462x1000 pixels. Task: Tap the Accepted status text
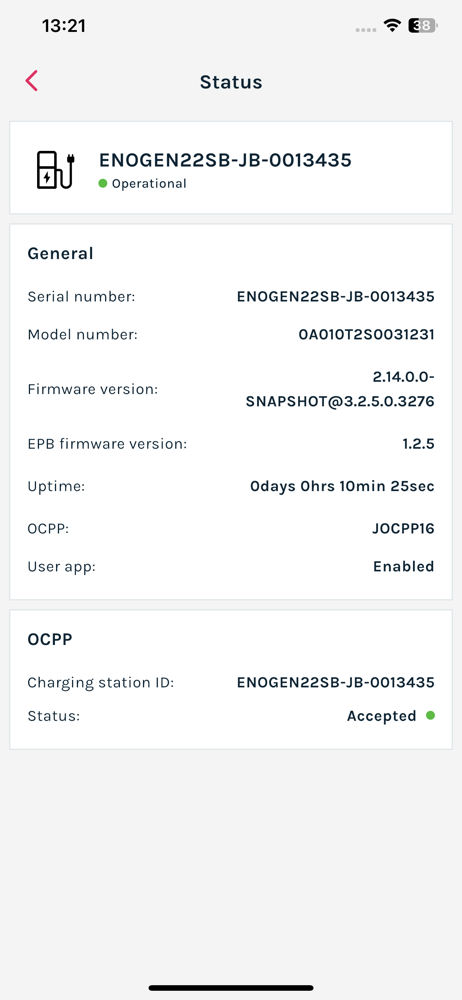coord(382,716)
